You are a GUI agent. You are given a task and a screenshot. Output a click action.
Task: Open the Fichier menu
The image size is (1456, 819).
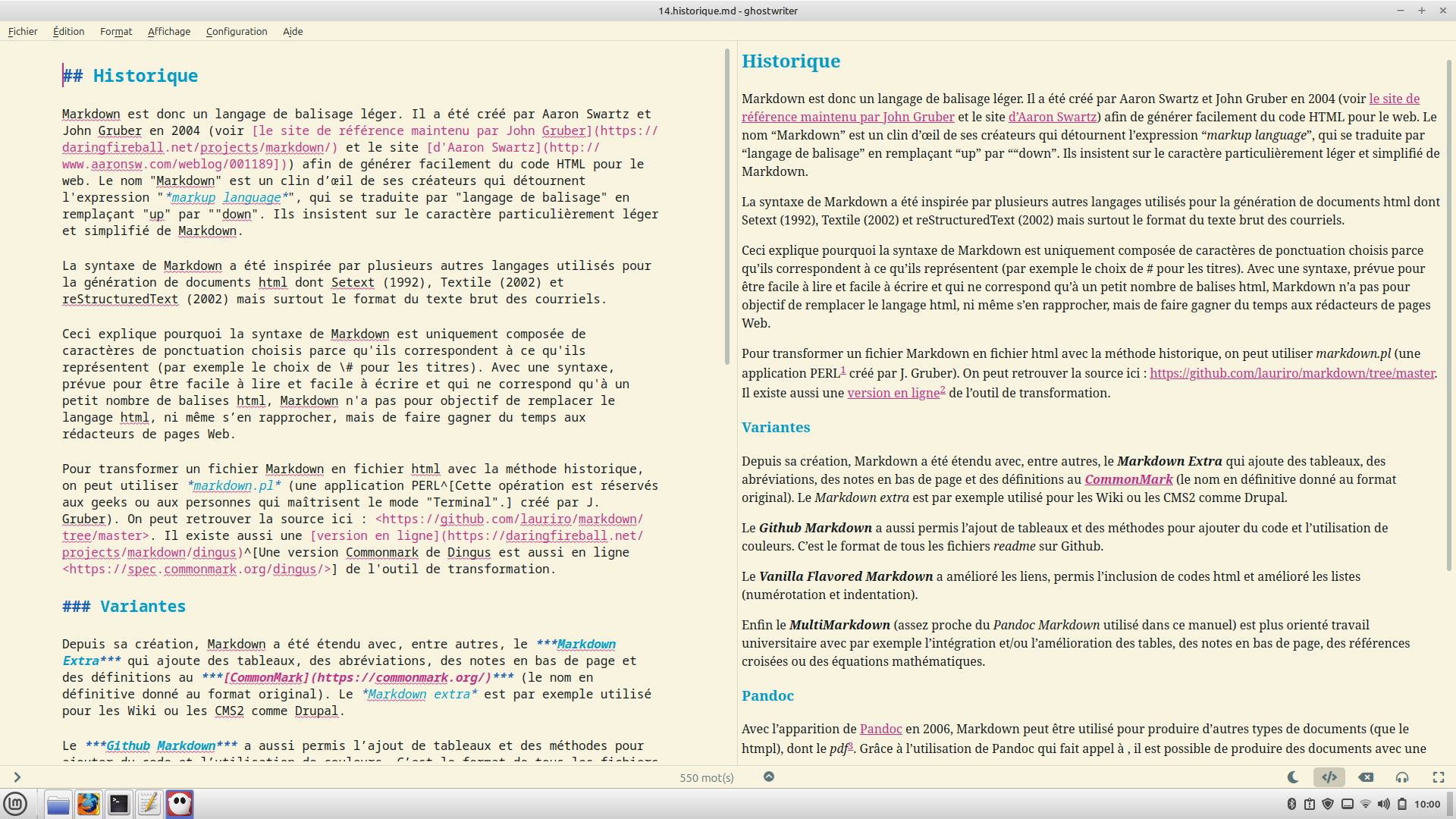23,31
